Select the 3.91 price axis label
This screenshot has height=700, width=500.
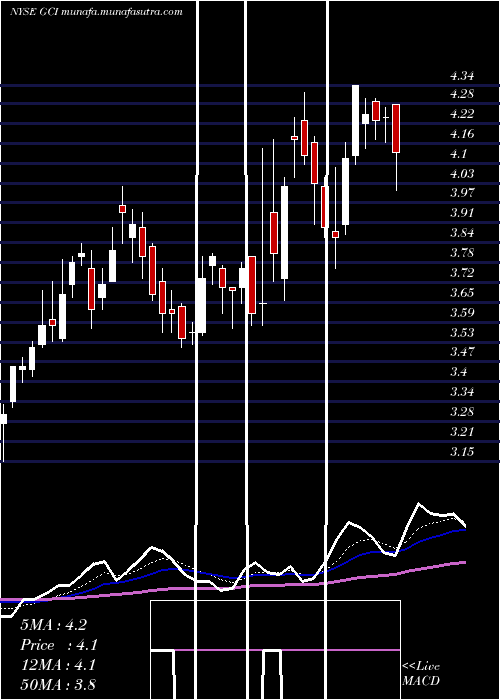(x=462, y=212)
